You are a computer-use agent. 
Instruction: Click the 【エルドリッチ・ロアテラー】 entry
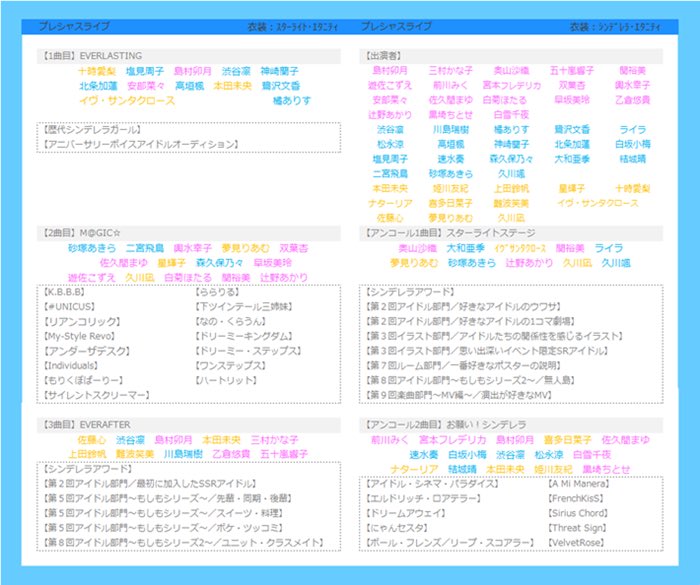tap(423, 499)
